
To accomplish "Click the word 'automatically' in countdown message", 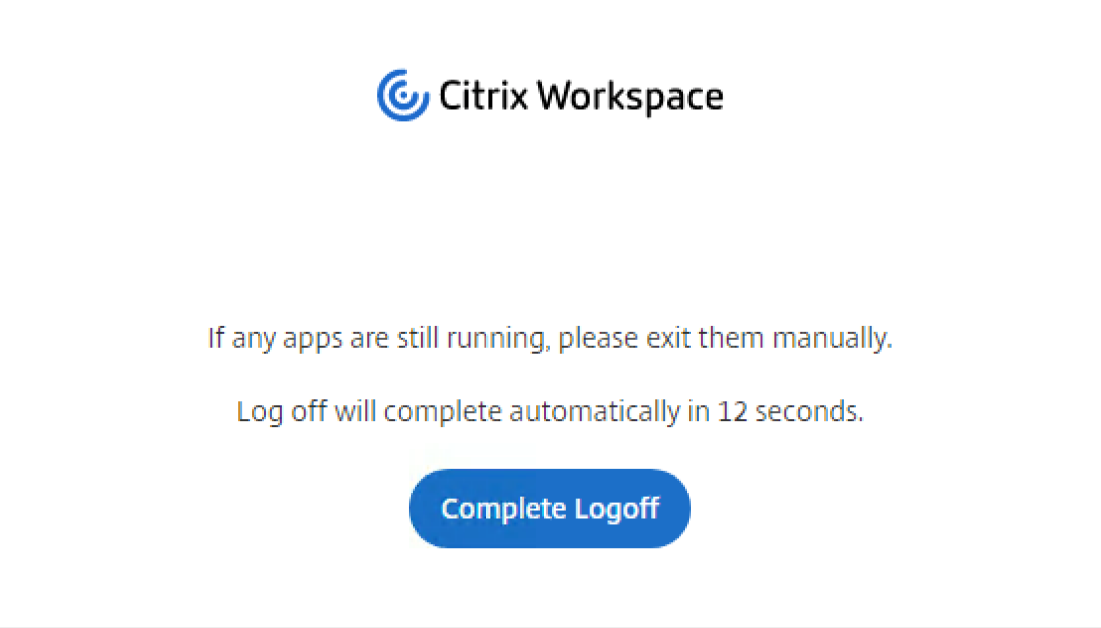I will (595, 412).
